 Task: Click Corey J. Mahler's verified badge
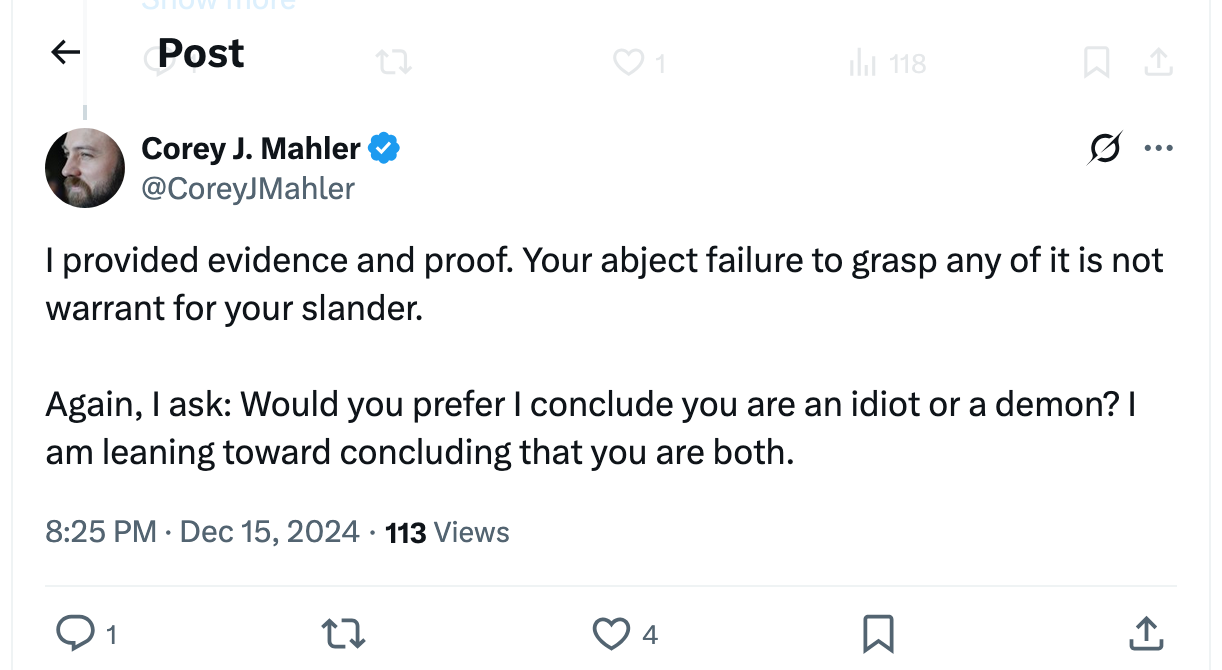[x=385, y=147]
